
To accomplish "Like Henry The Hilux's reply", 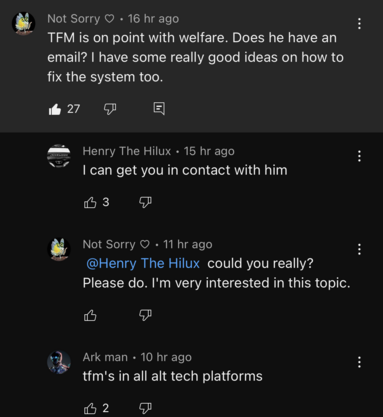I will pos(90,202).
